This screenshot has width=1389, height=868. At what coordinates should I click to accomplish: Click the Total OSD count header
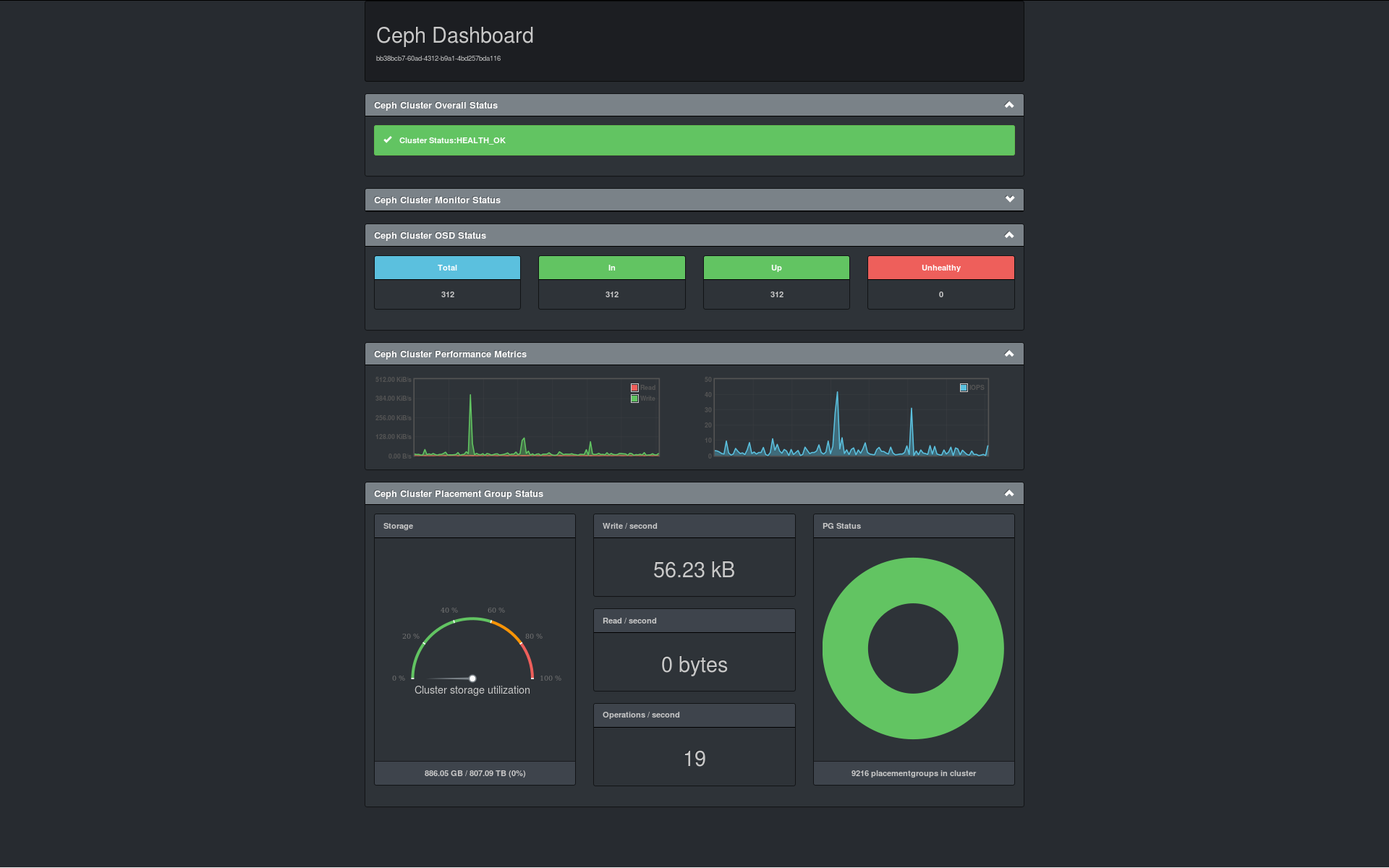[x=447, y=268]
